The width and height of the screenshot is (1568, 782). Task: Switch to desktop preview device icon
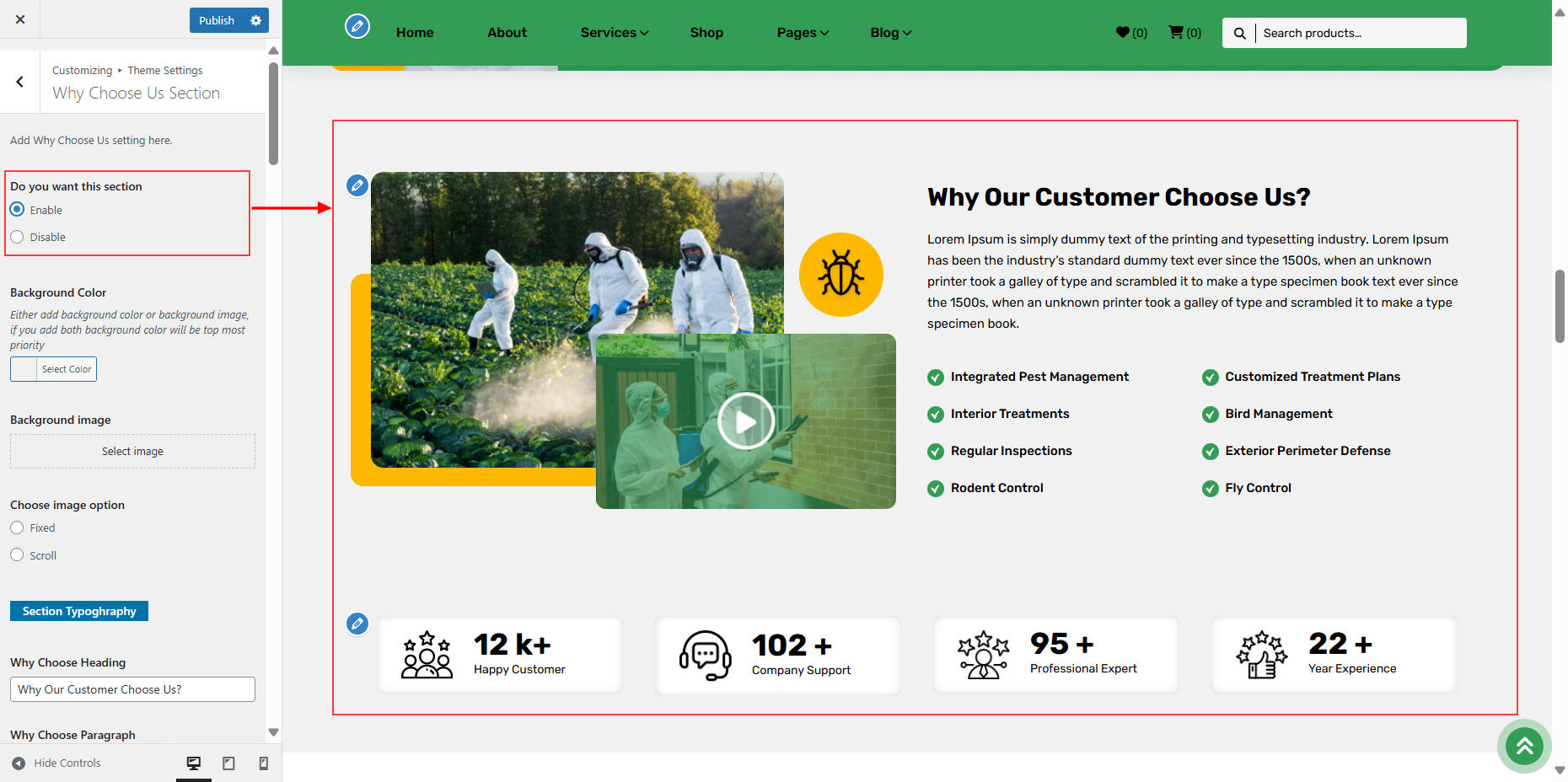tap(194, 763)
